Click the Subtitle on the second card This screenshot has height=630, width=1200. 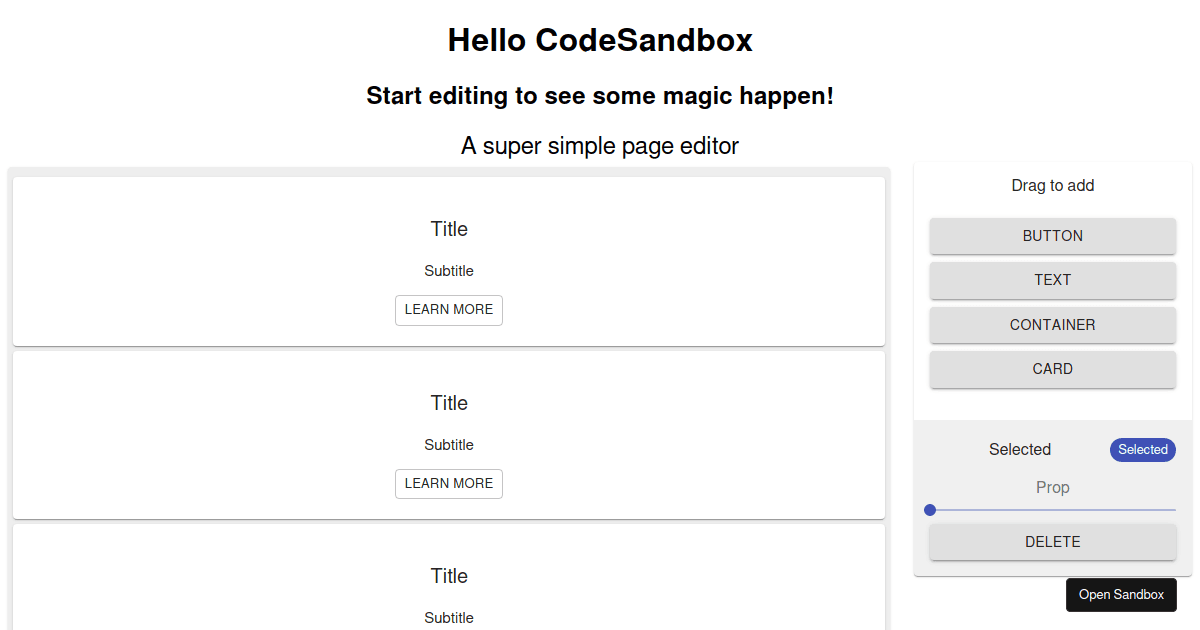[448, 444]
